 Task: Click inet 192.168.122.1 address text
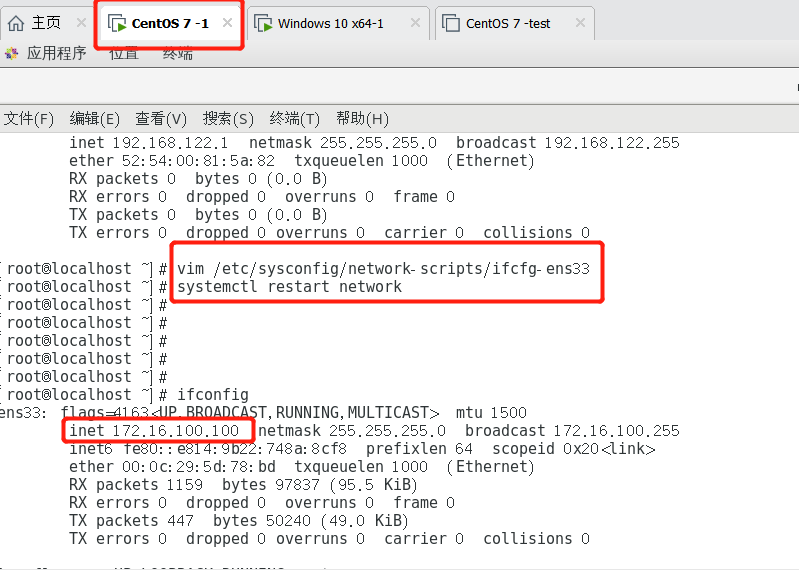tap(149, 143)
